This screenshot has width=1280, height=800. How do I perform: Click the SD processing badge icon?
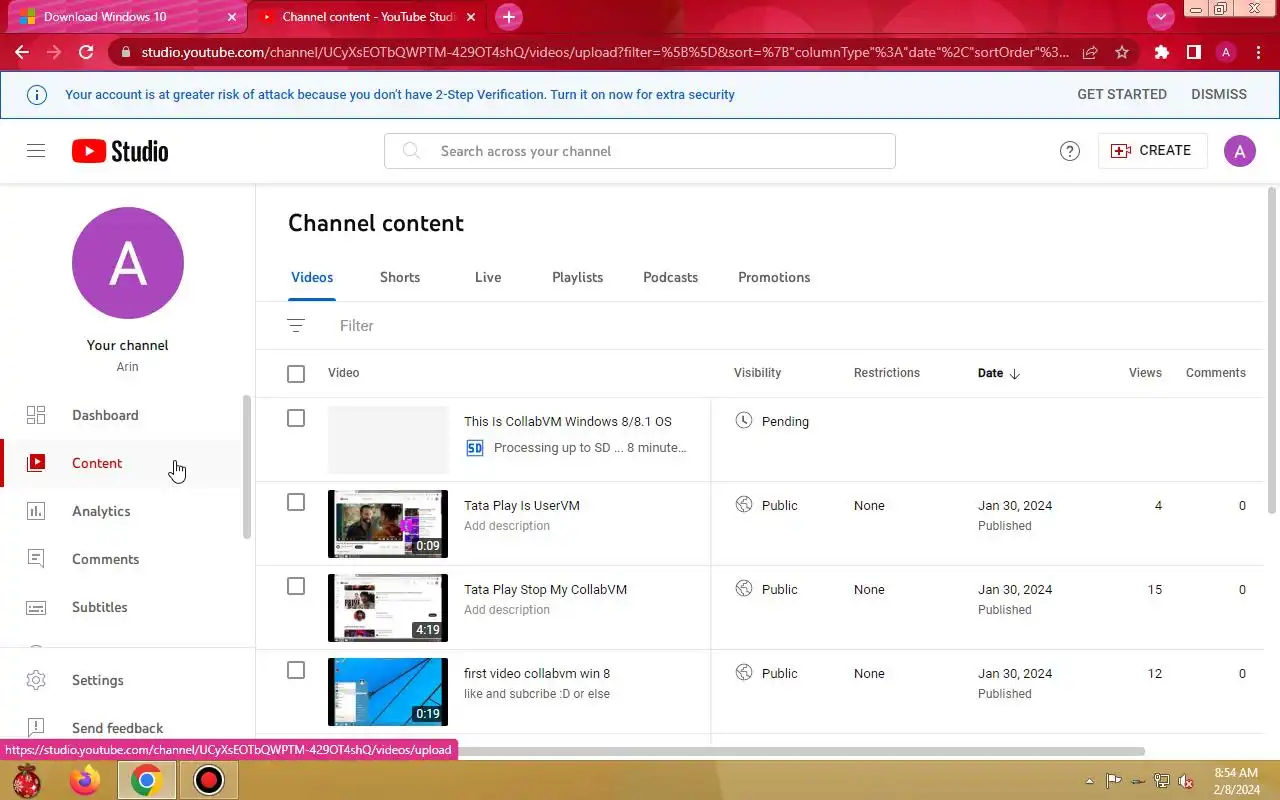pyautogui.click(x=475, y=448)
